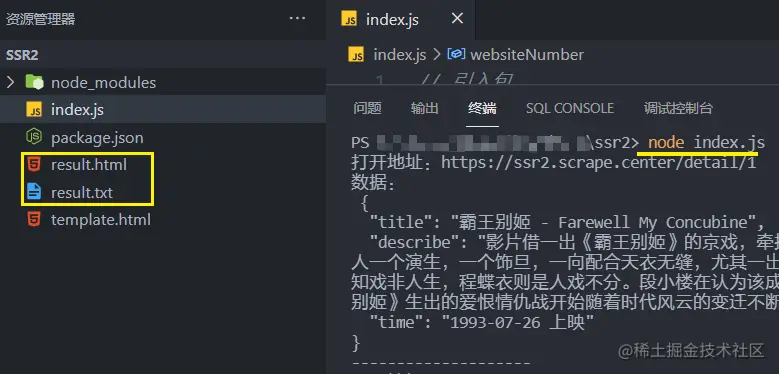Click the text file icon beside result.txt

tap(34, 192)
